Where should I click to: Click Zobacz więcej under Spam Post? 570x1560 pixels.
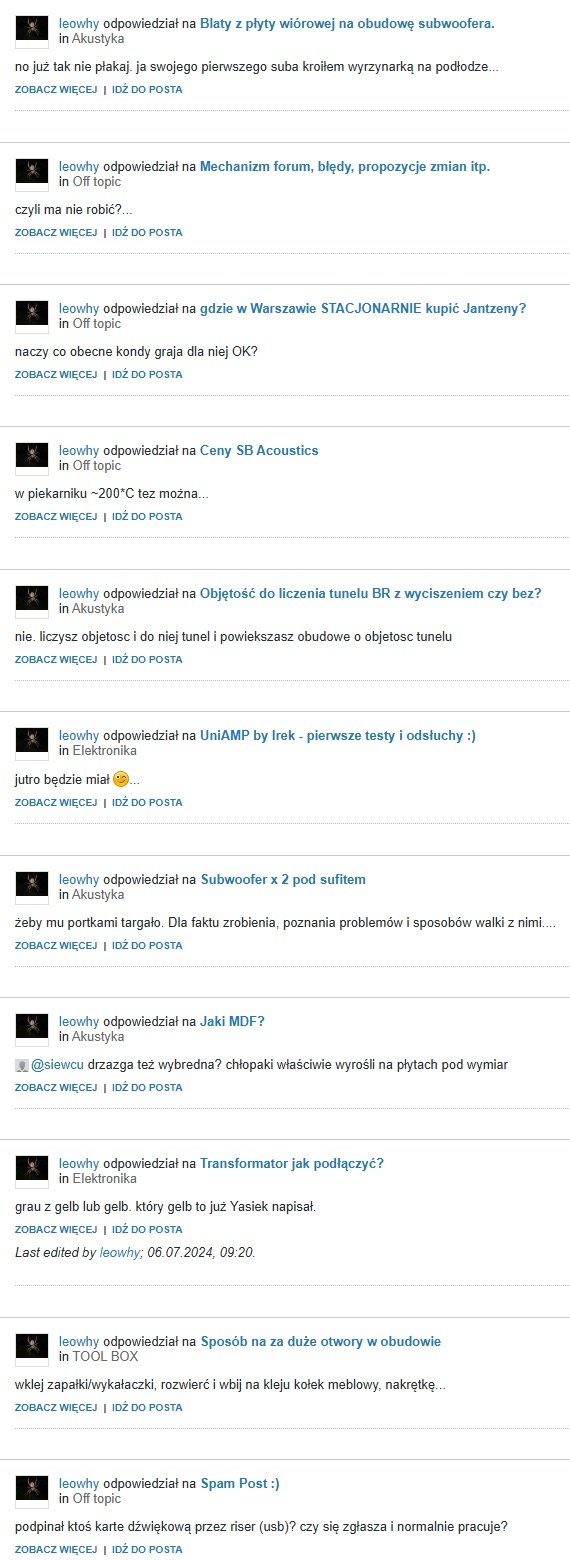56,1549
